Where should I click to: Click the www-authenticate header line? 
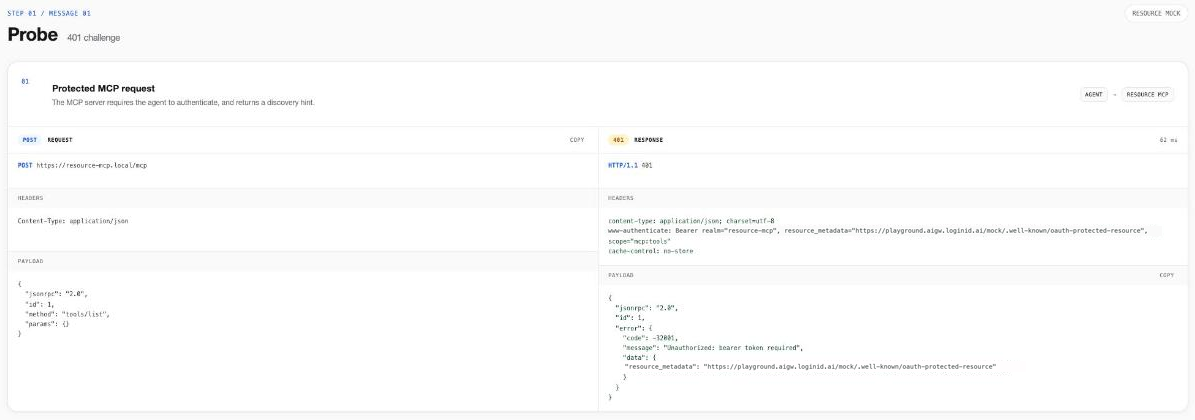pos(877,235)
